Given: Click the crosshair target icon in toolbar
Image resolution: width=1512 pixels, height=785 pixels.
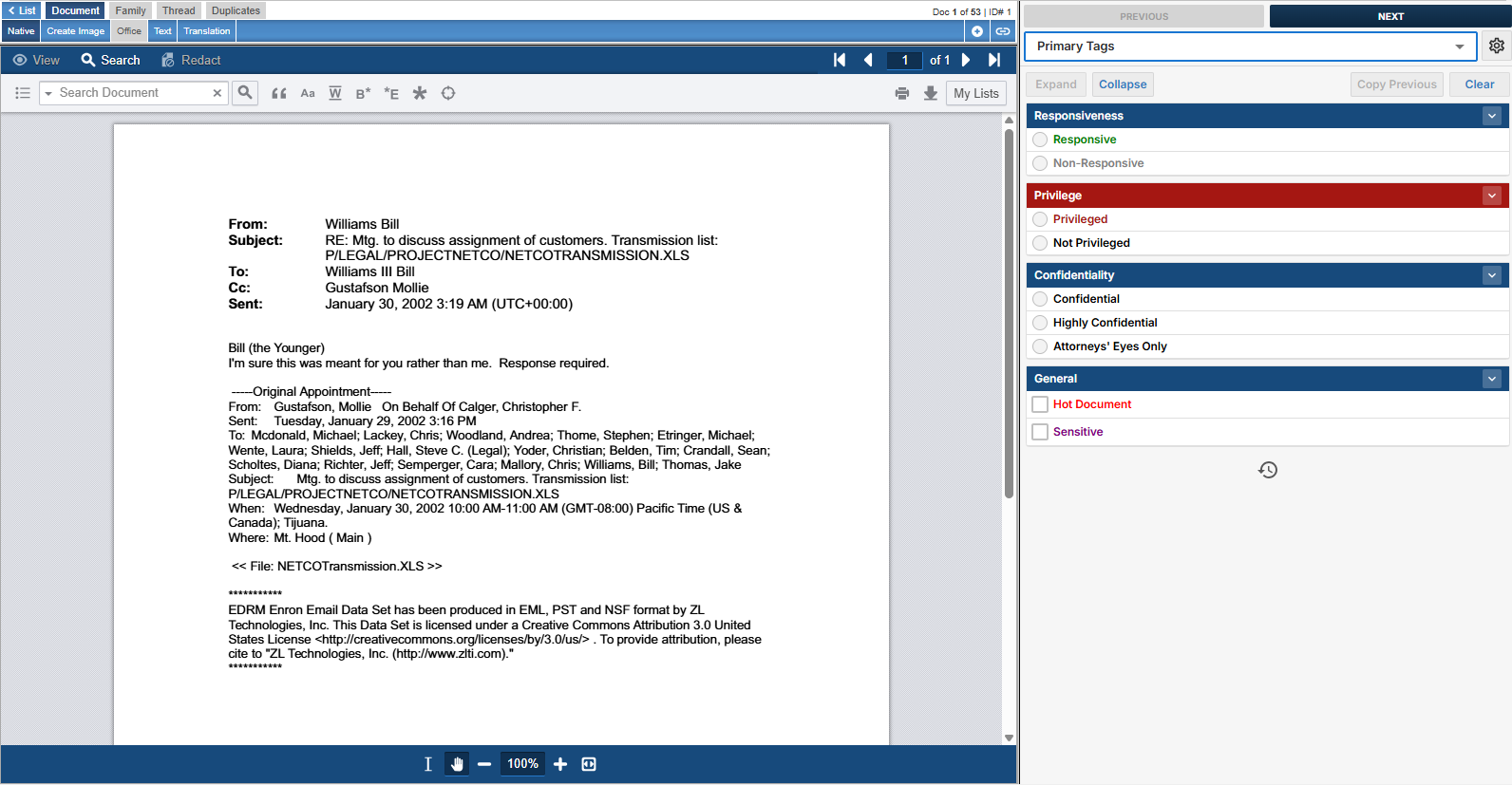Looking at the screenshot, I should coord(448,93).
